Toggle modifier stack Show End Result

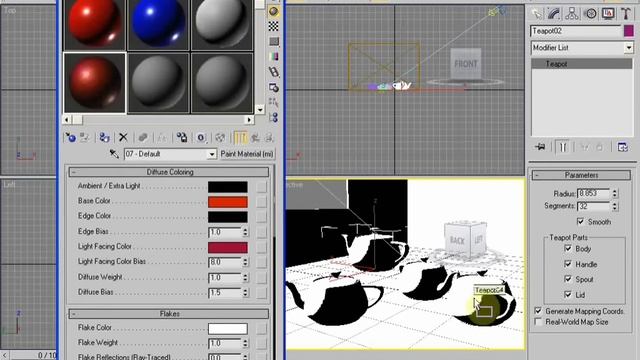coord(562,147)
